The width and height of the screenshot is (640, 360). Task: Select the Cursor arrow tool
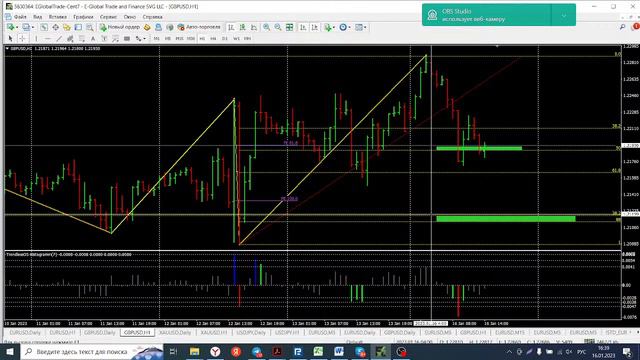pyautogui.click(x=10, y=38)
